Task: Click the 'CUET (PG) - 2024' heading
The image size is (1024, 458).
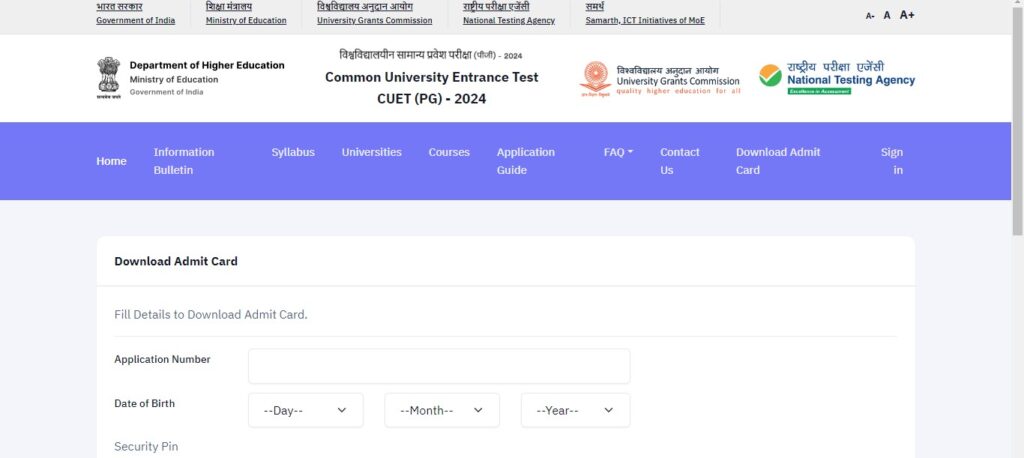Action: click(432, 99)
